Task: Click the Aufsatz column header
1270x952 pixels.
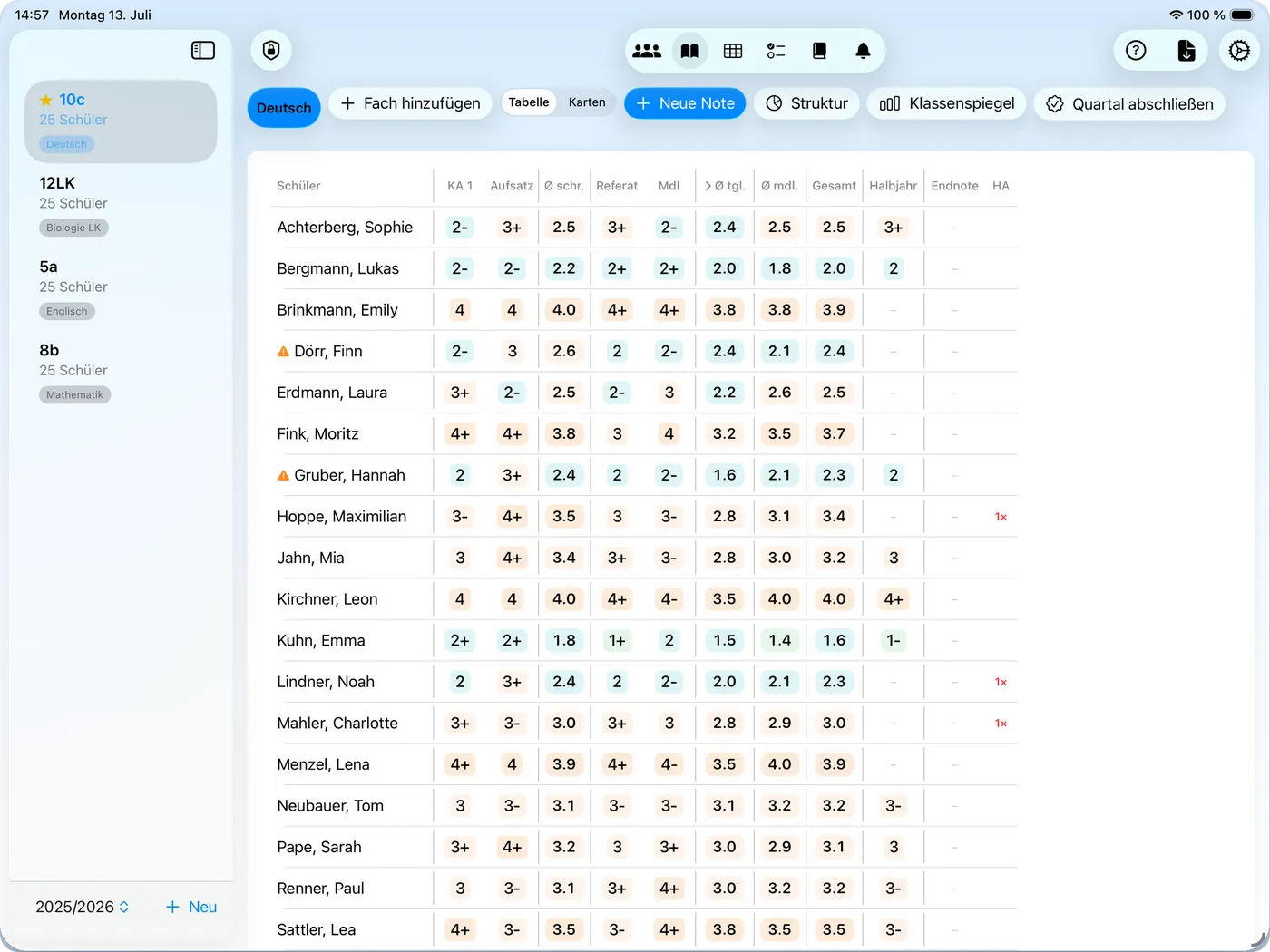Action: pyautogui.click(x=512, y=186)
